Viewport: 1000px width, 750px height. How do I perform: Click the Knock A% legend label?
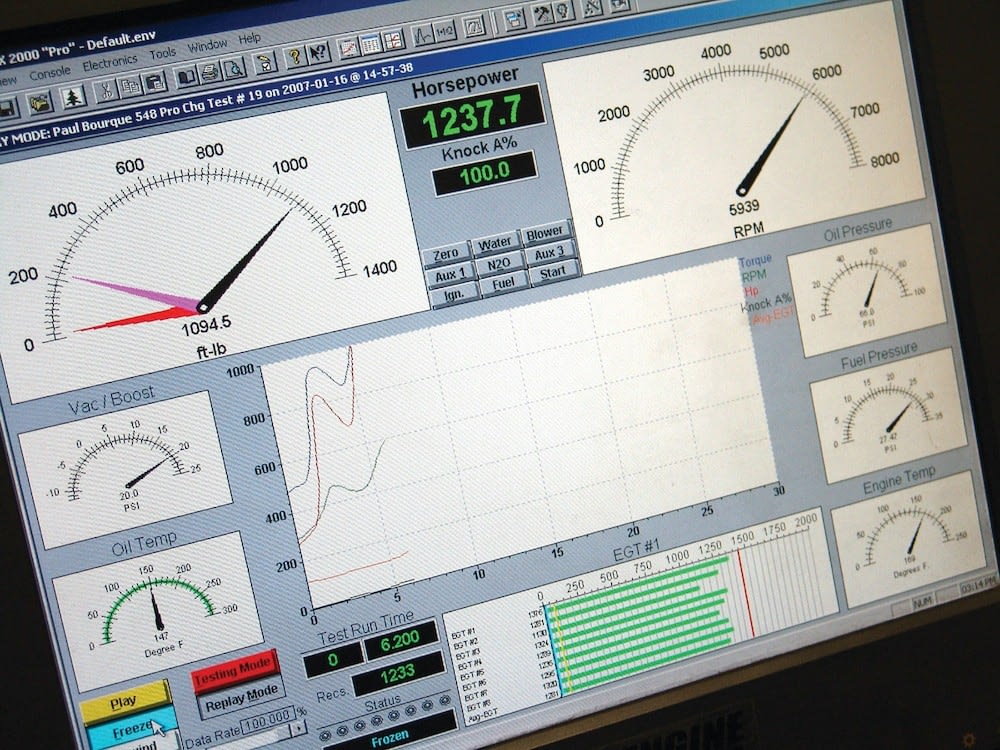[x=766, y=302]
